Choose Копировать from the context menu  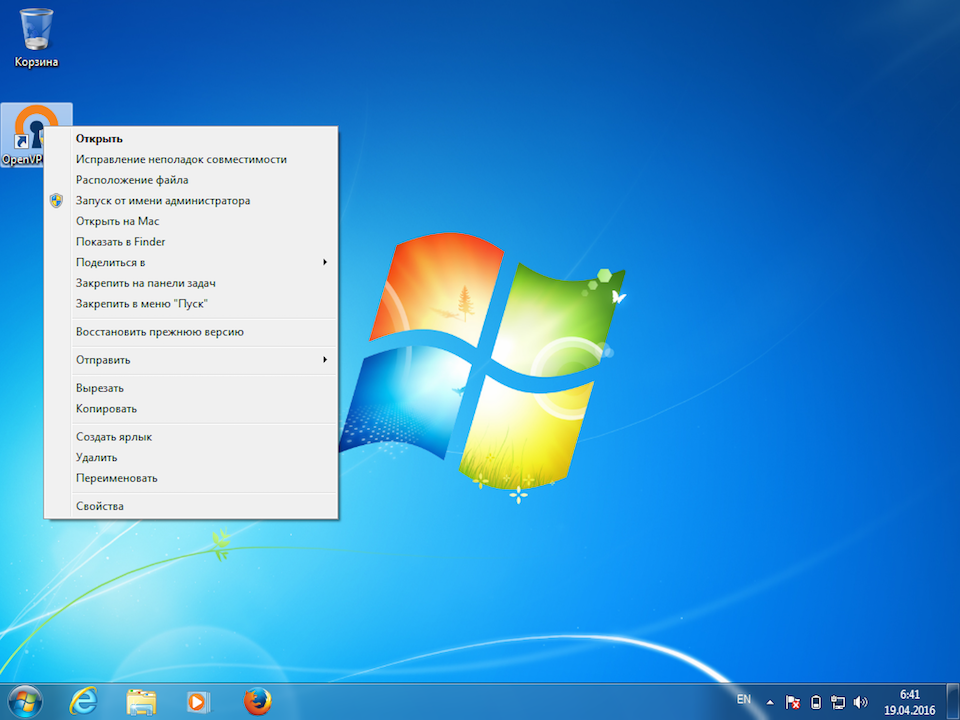click(191, 409)
